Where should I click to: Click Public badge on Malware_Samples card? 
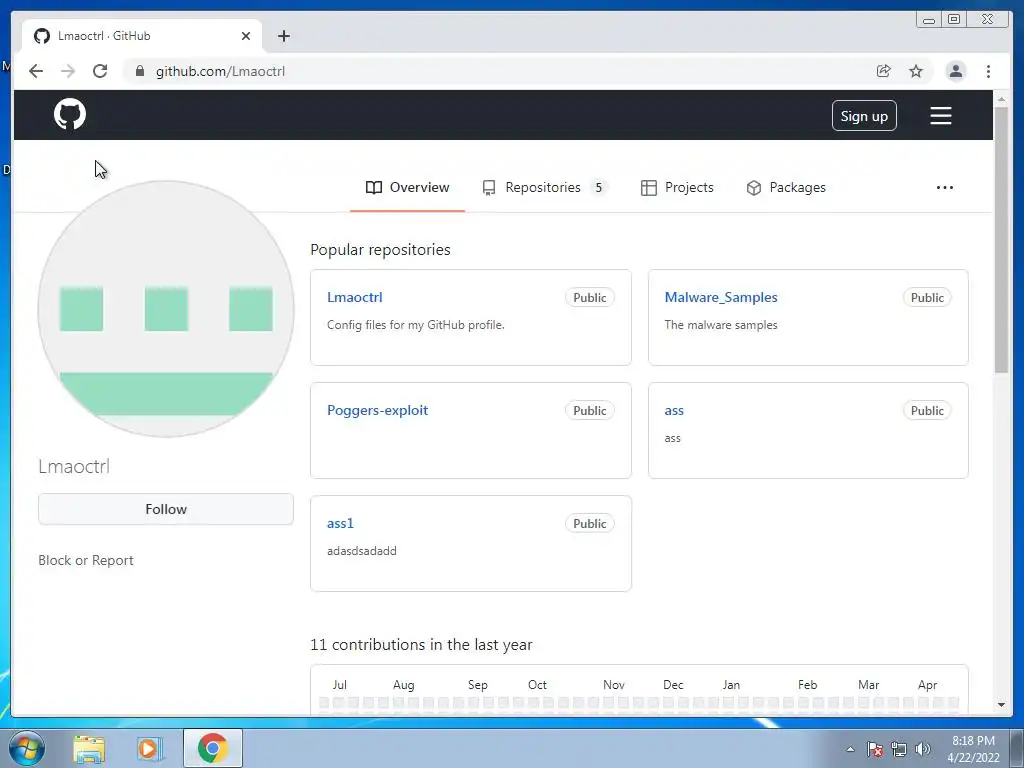point(927,297)
